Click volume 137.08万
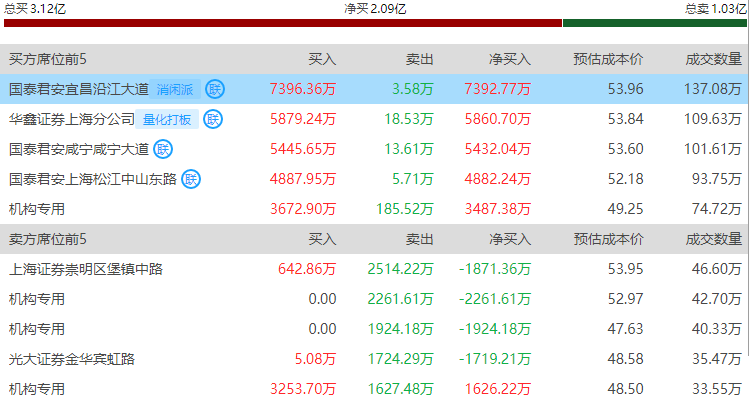The image size is (749, 399). click(713, 89)
